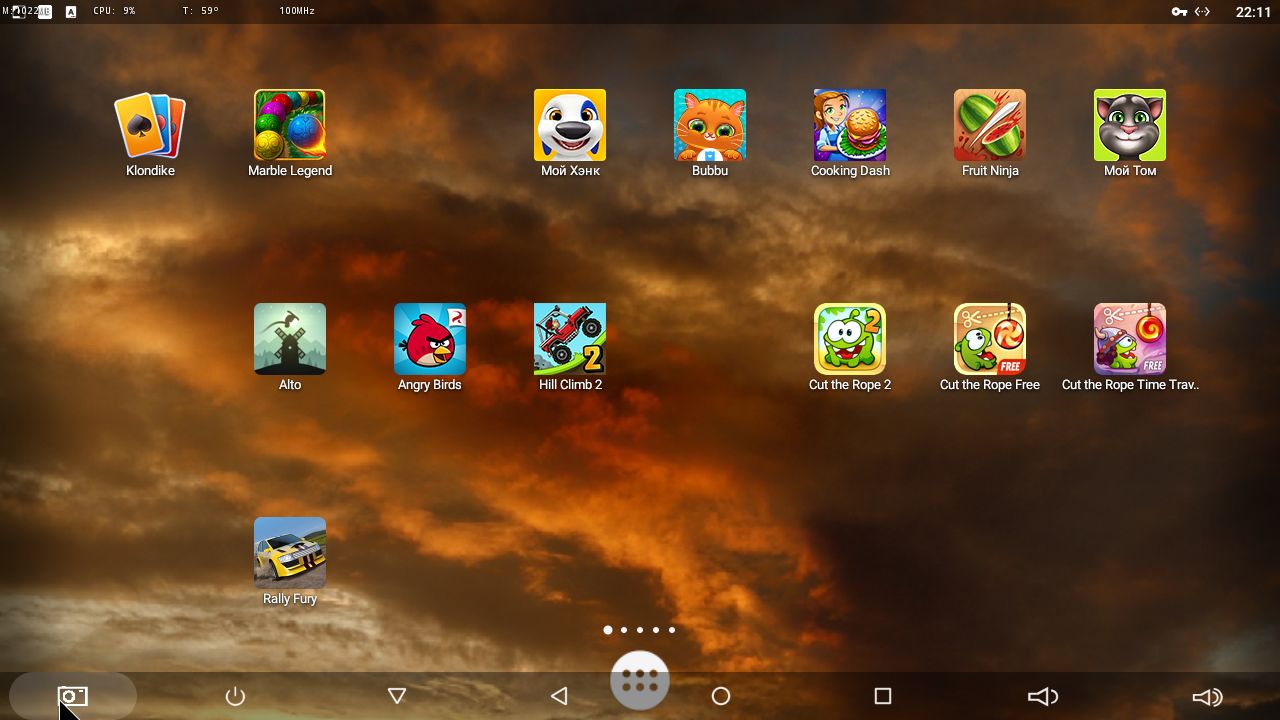The height and width of the screenshot is (720, 1280).
Task: Lower the volume
Action: point(1043,696)
